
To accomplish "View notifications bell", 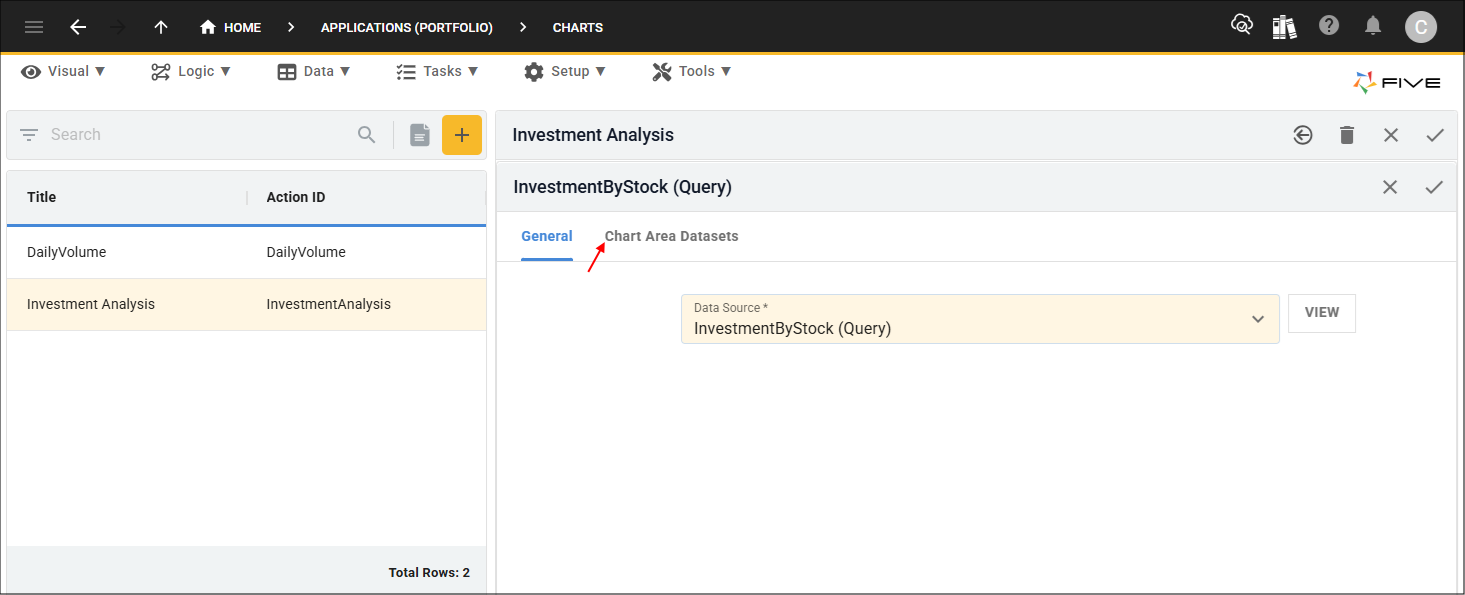I will pos(1373,26).
